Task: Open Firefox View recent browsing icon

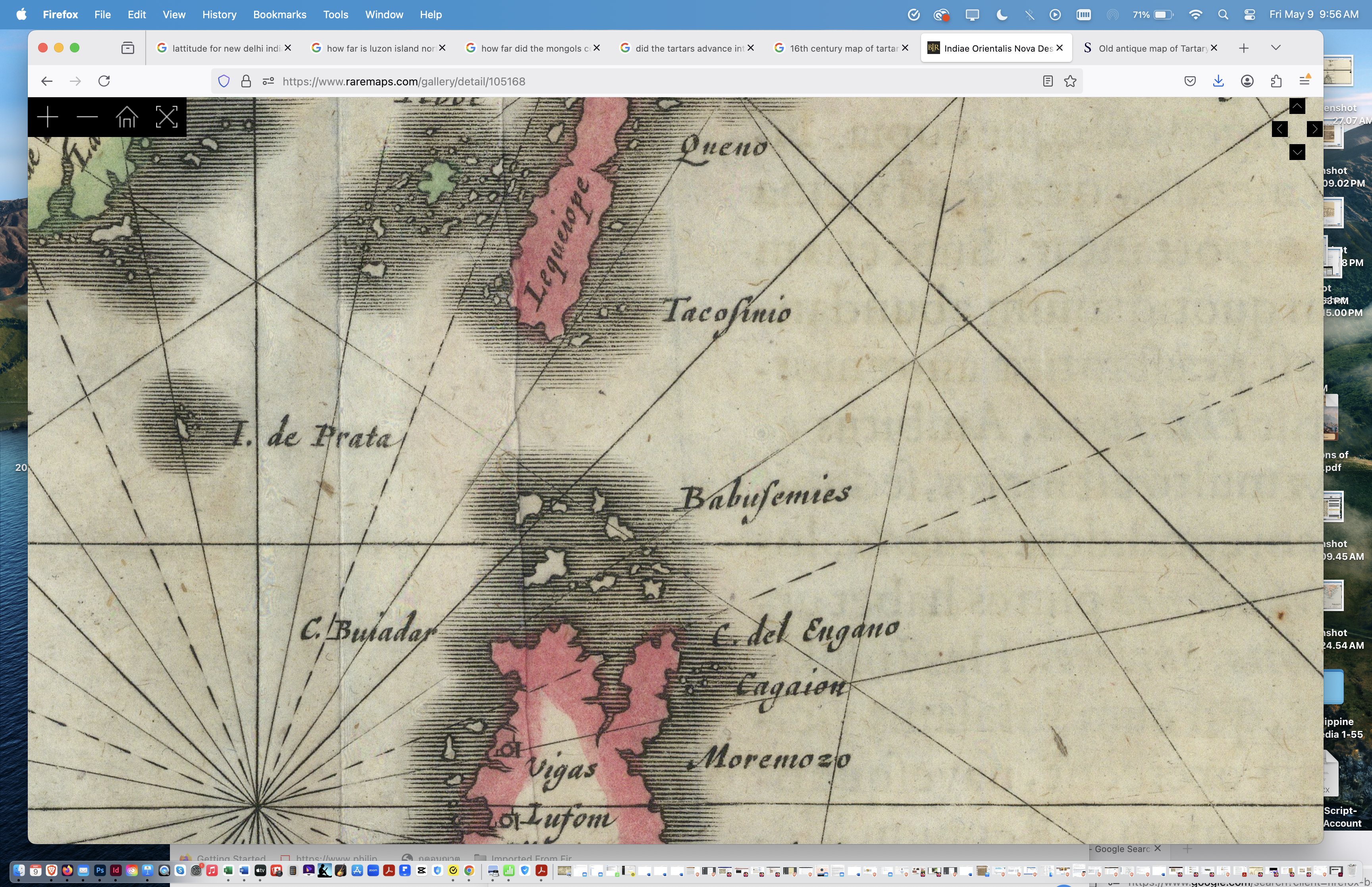Action: pos(128,48)
